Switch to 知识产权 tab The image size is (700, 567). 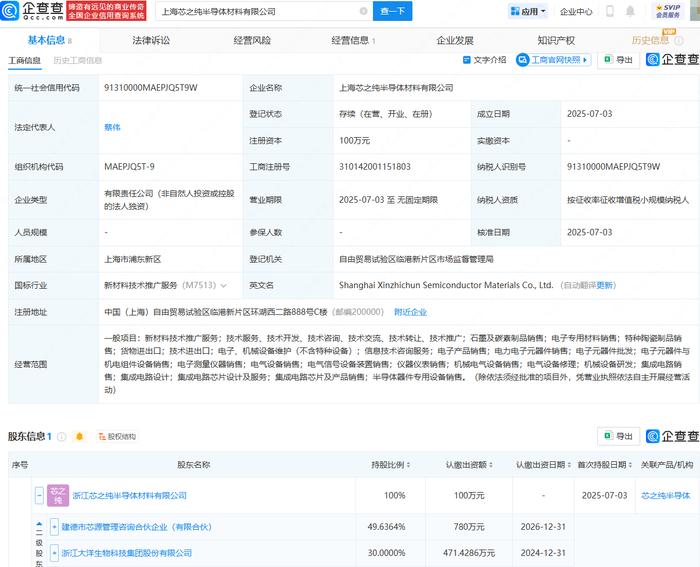click(556, 41)
